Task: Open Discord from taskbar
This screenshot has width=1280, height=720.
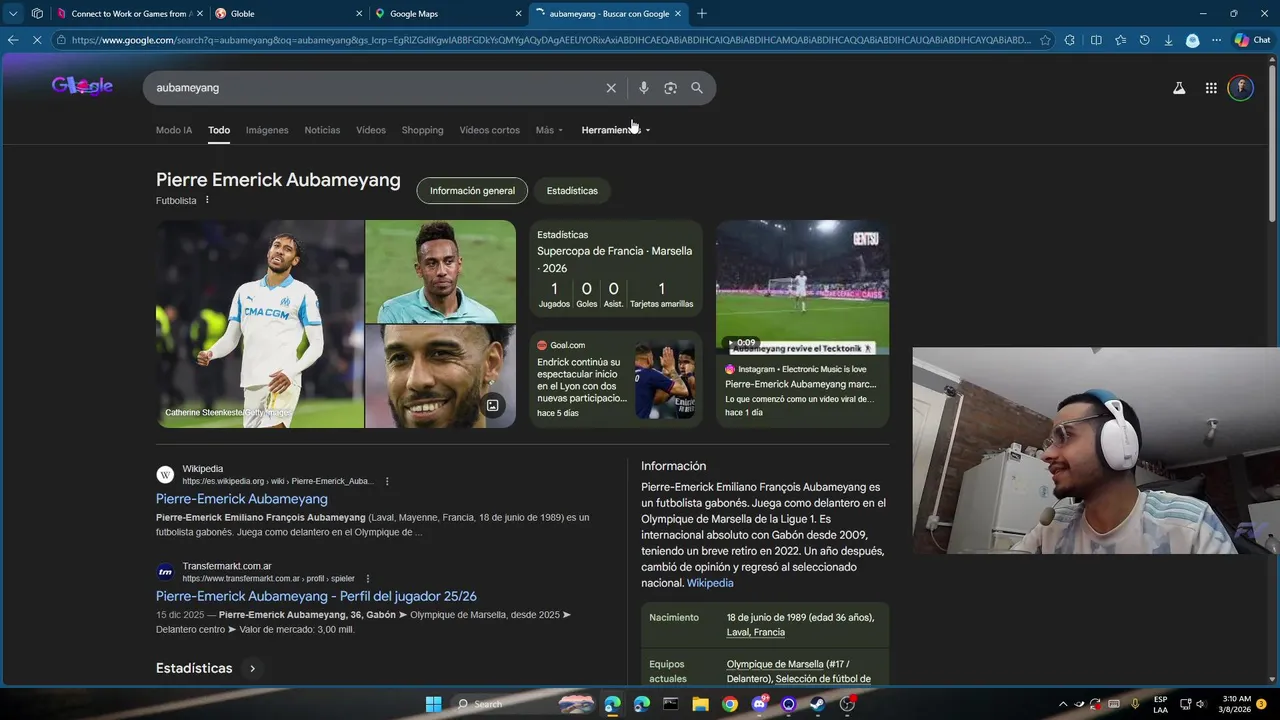Action: 759,704
